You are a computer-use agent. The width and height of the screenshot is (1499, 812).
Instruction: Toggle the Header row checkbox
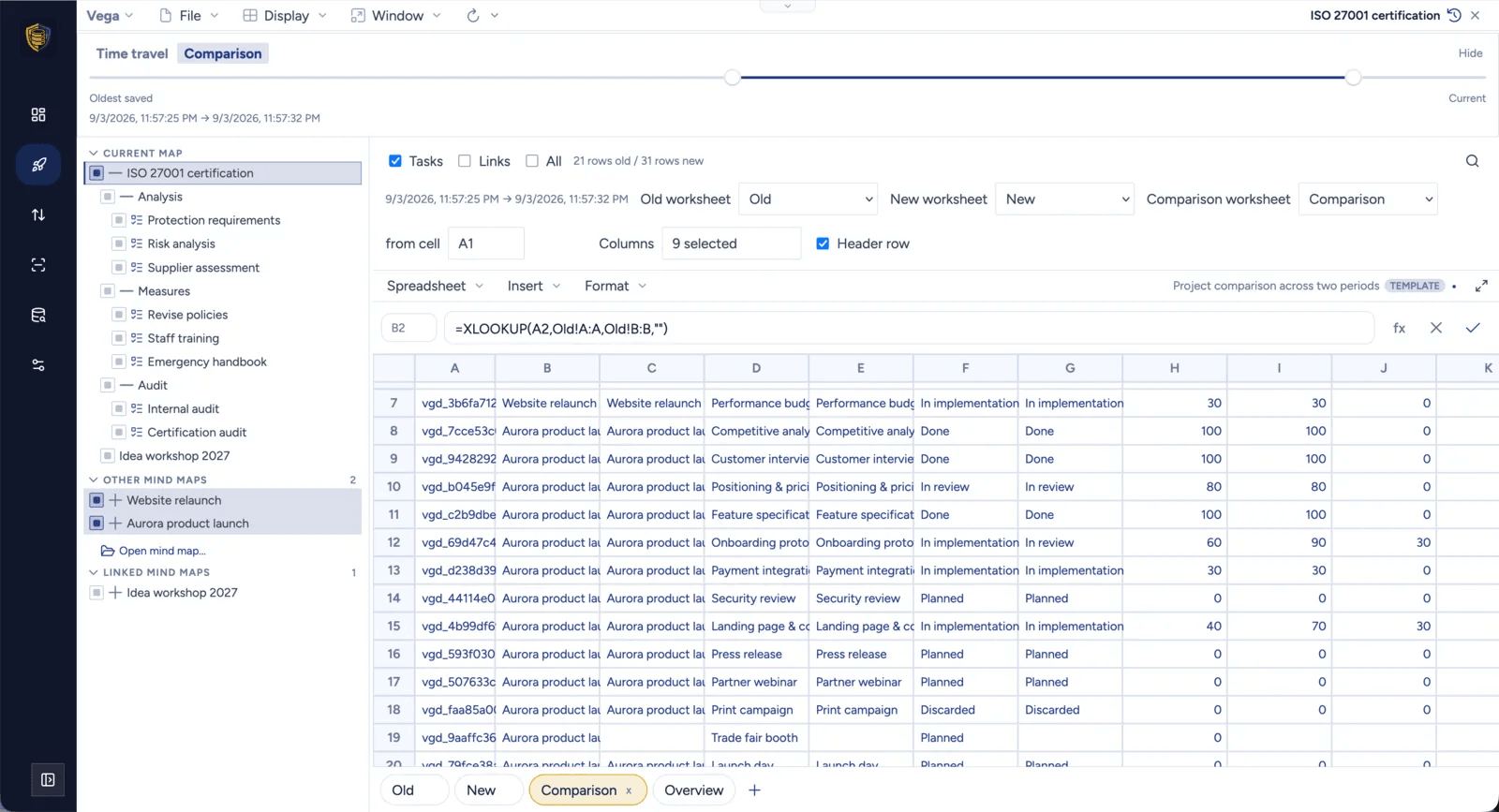coord(823,244)
